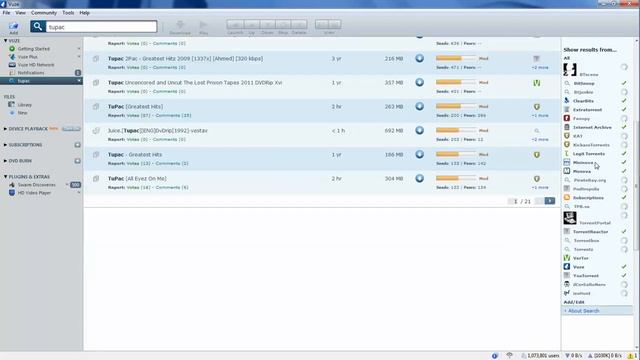
Task: Click the VerTor green source icon
Action: [x=567, y=258]
